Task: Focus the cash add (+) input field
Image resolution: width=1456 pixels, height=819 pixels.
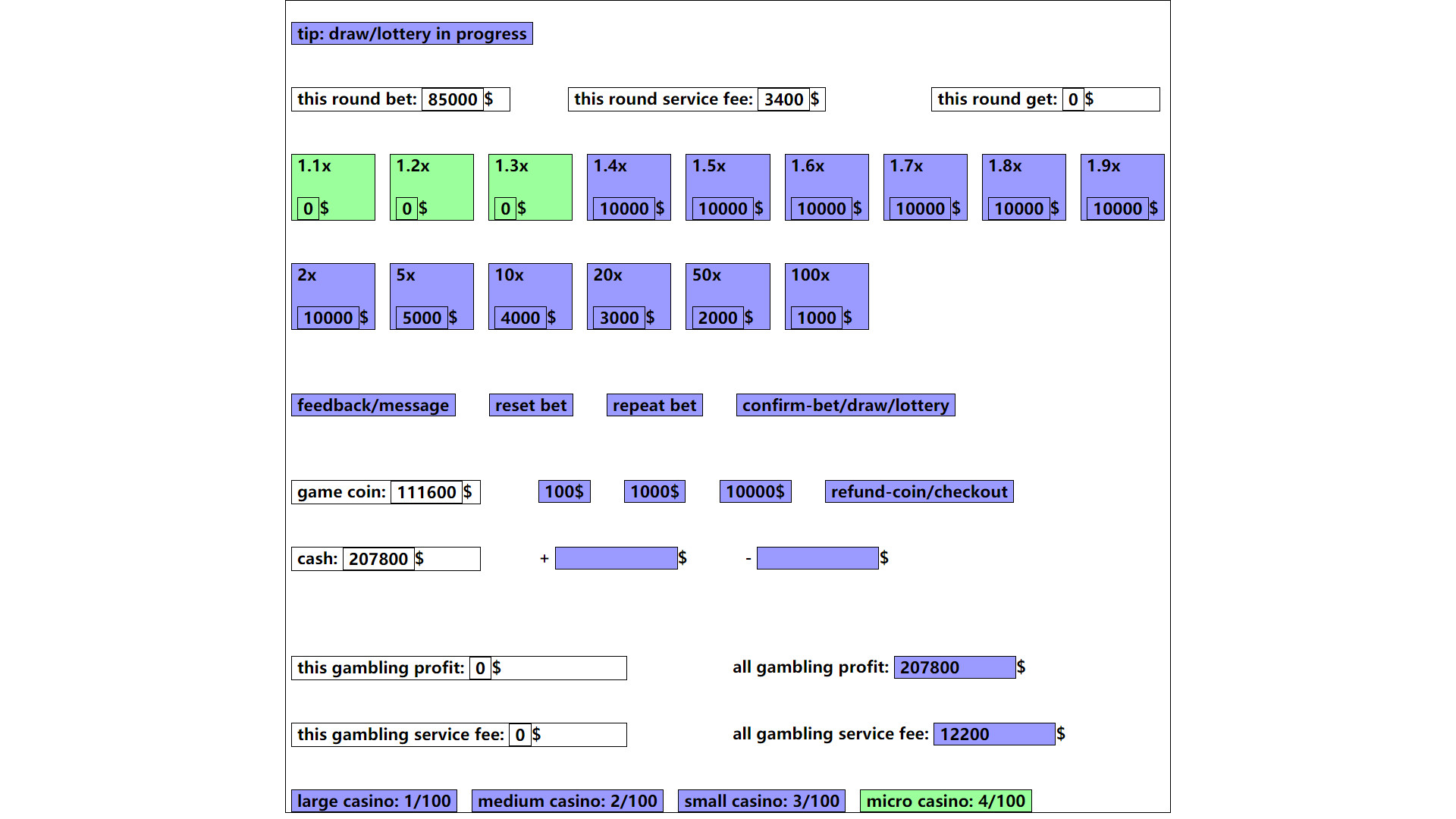Action: click(x=616, y=558)
